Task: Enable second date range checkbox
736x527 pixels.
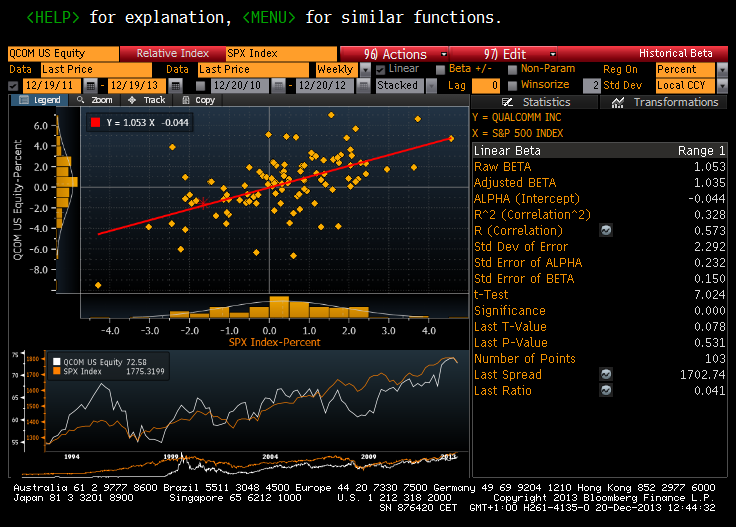Action: [200, 86]
